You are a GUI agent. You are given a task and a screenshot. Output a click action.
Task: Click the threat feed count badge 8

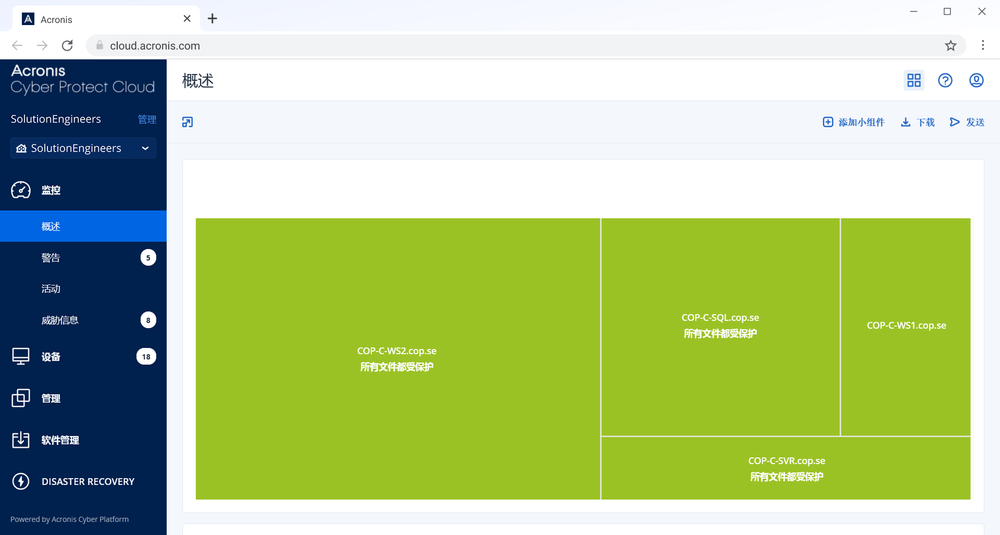148,320
